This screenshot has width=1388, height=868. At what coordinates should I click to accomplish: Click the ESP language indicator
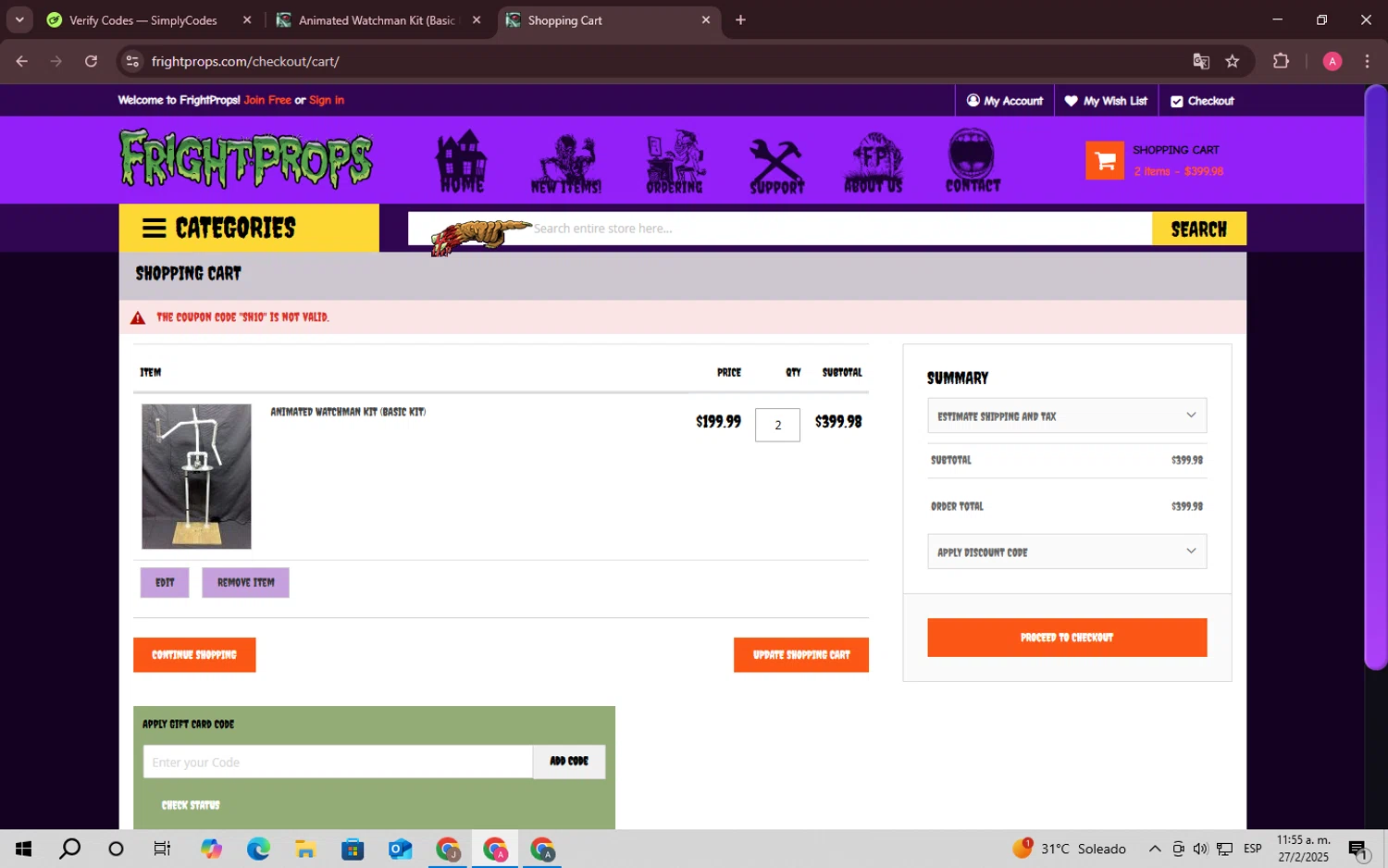point(1252,849)
